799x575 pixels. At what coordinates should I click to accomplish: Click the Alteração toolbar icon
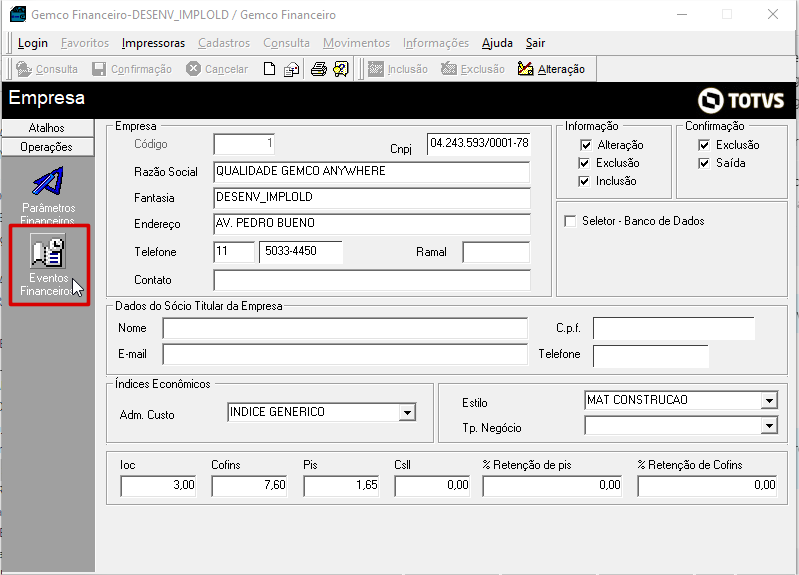[x=525, y=68]
